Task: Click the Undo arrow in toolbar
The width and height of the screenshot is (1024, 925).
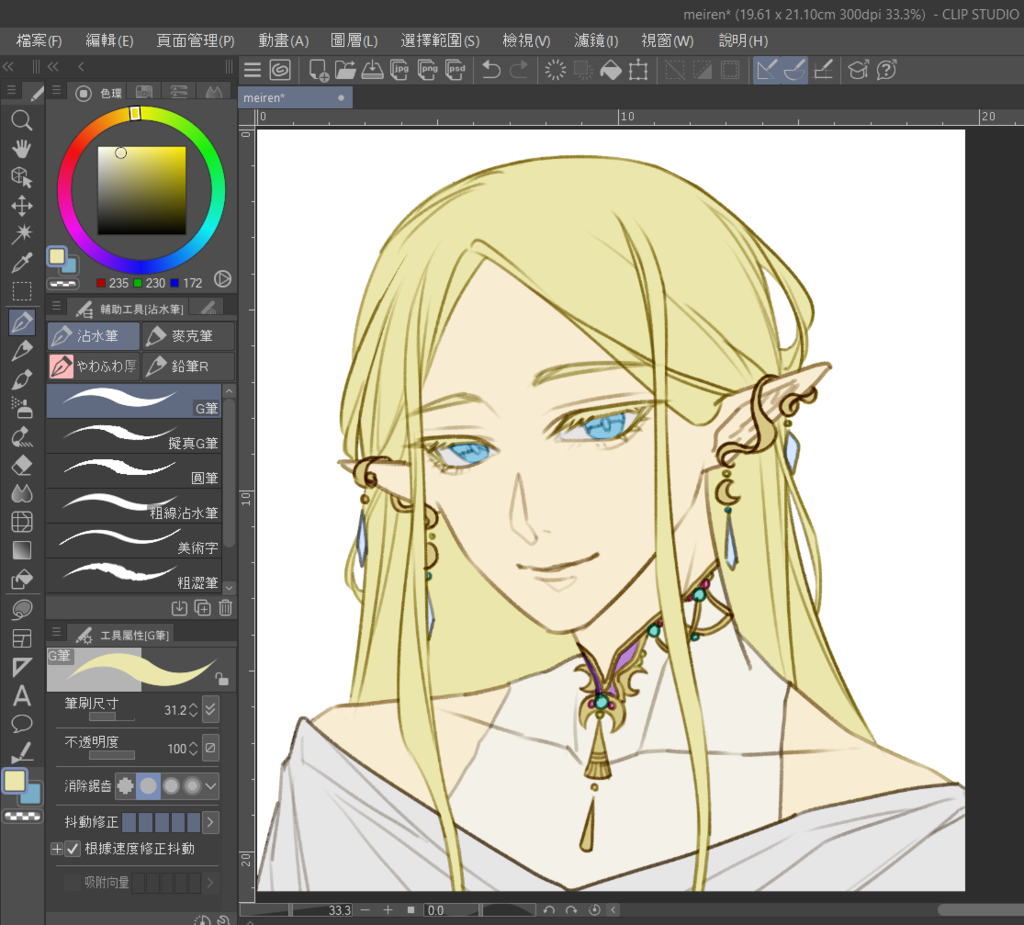Action: (x=490, y=70)
